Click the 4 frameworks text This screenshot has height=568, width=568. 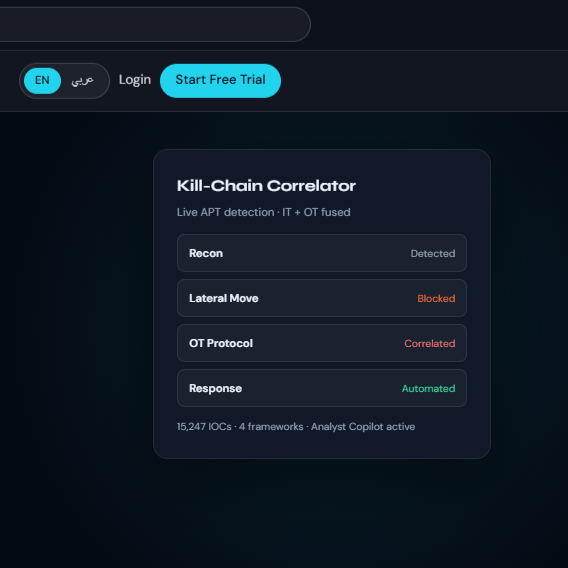[271, 426]
